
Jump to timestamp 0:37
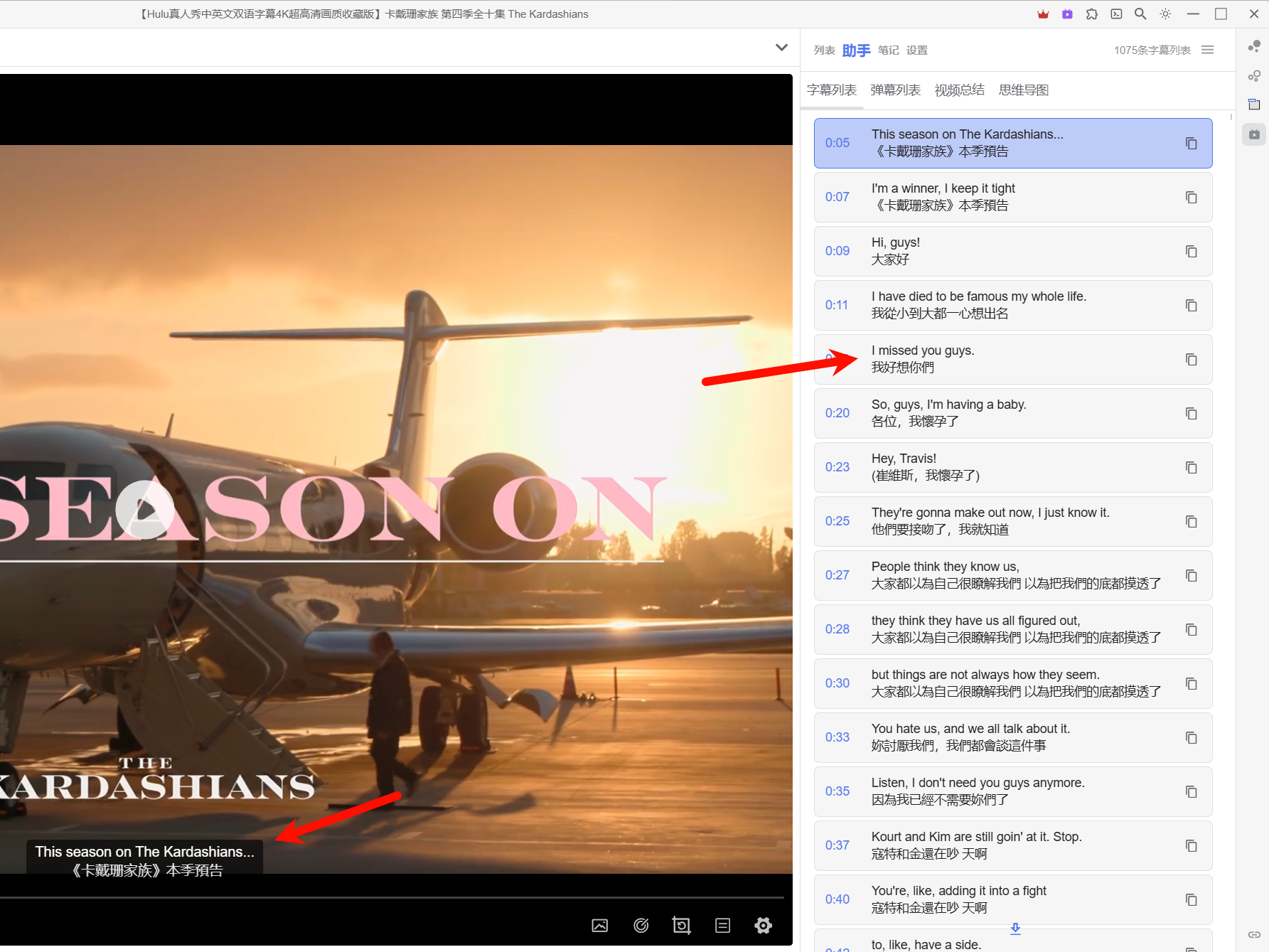click(837, 845)
